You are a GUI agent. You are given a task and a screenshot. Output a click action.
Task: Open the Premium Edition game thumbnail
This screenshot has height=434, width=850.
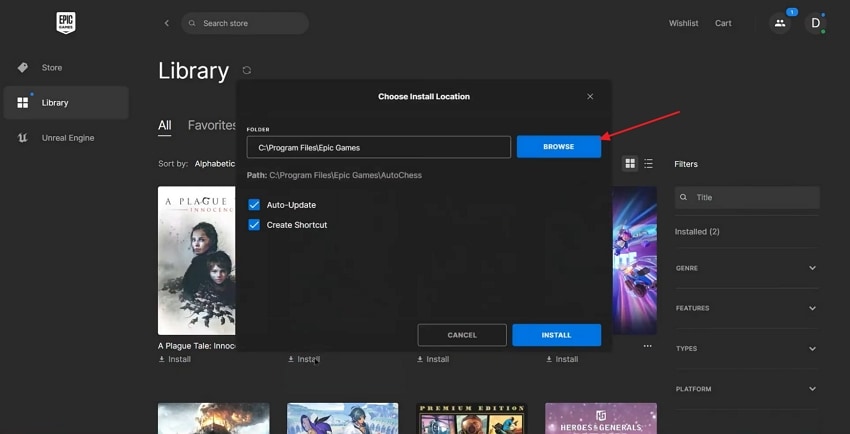472,418
